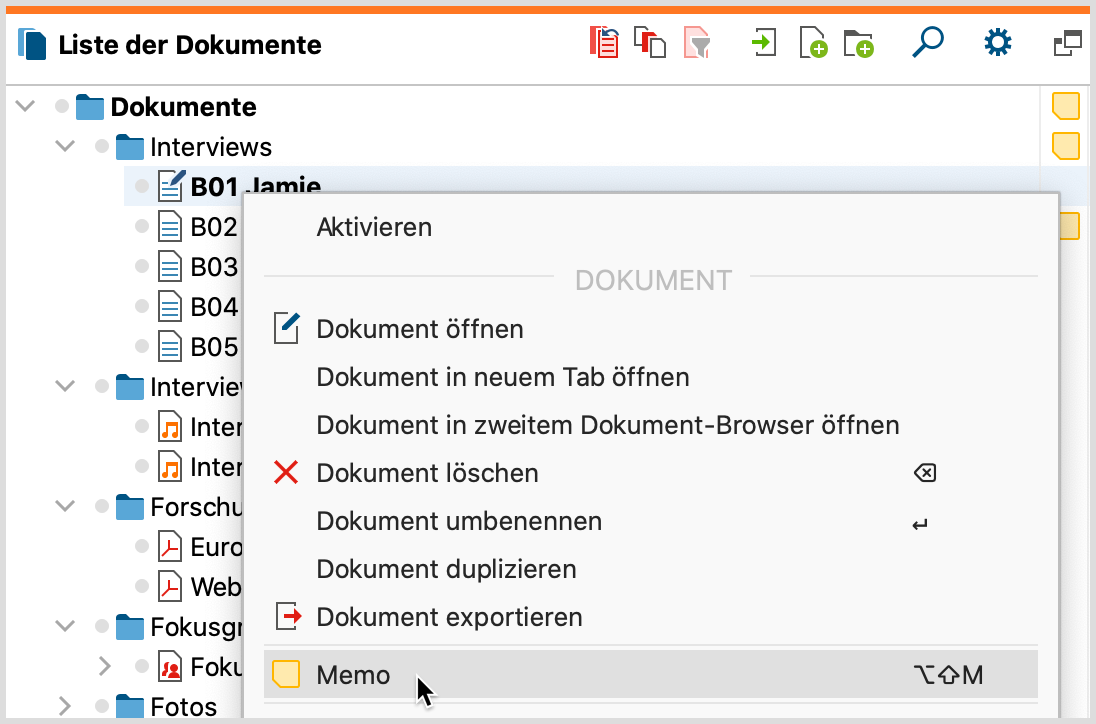Screen dimensions: 1096x724
Task: Click the Fotos folder icon
Action: tap(129, 707)
